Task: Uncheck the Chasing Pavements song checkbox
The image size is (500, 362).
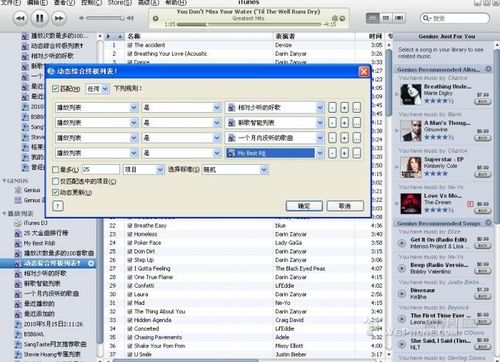Action: click(130, 337)
